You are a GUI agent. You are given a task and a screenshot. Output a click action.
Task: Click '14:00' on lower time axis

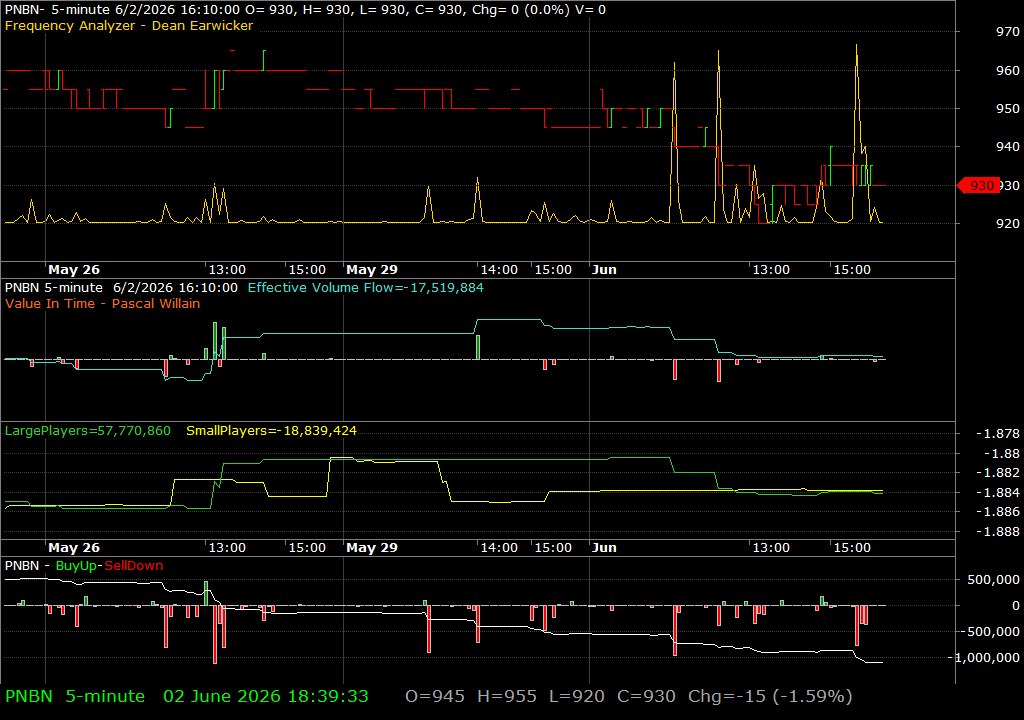coord(499,548)
